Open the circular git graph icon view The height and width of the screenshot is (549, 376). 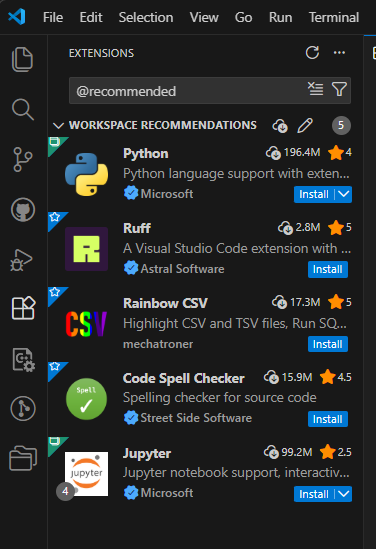click(23, 408)
